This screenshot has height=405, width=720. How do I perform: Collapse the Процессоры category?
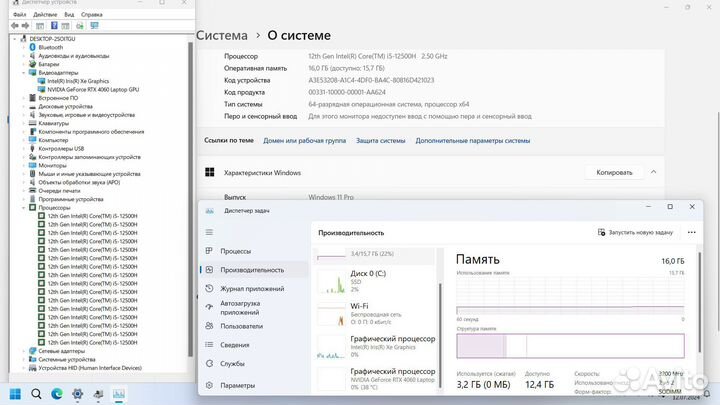pyautogui.click(x=24, y=208)
